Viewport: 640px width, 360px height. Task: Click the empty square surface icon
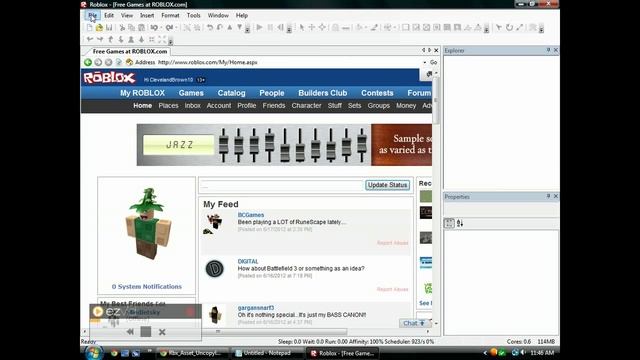406,27
